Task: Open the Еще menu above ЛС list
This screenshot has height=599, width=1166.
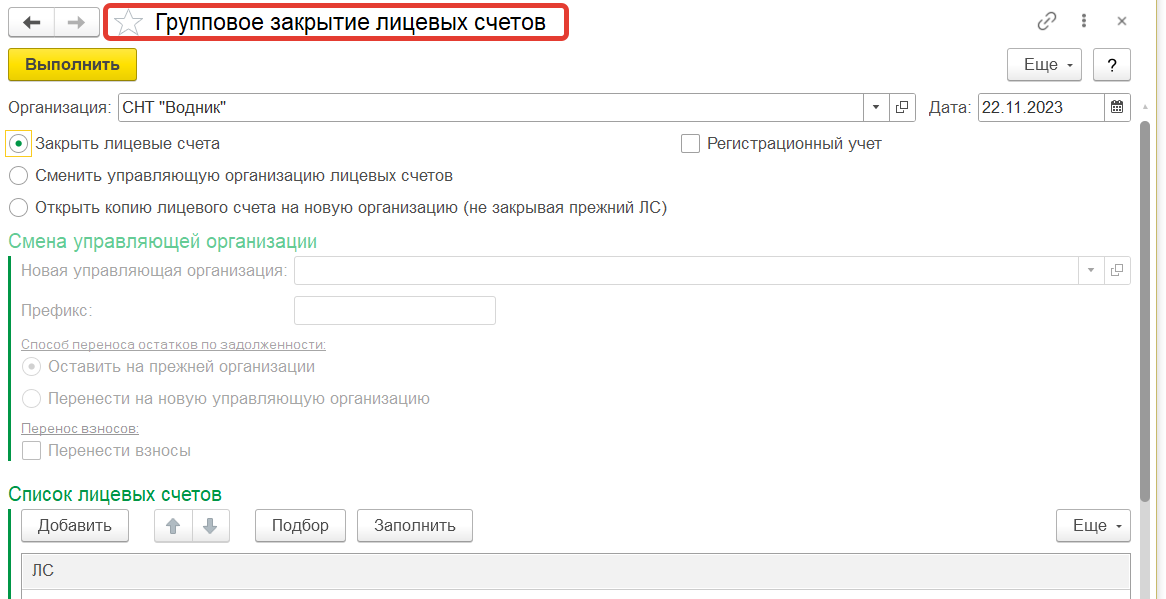Action: 1093,525
